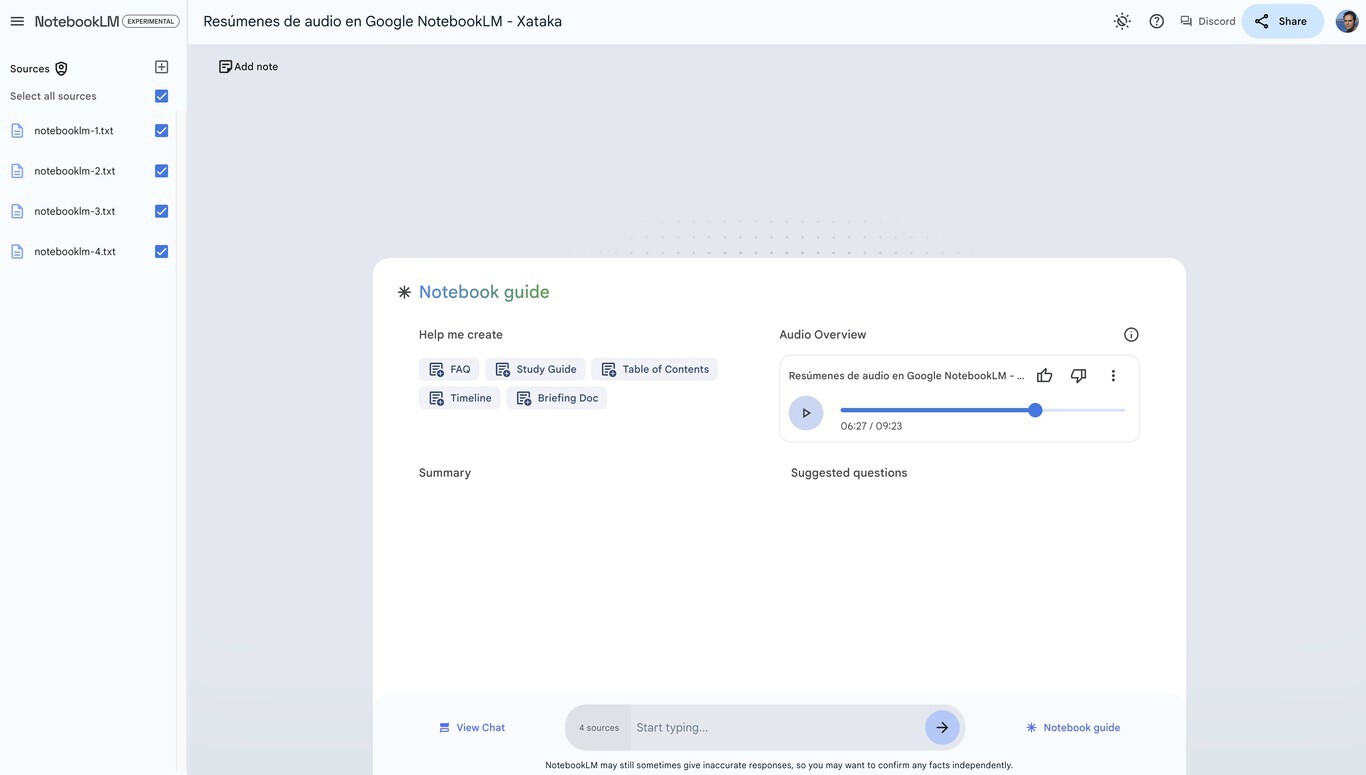Create a Study Guide

(x=535, y=369)
